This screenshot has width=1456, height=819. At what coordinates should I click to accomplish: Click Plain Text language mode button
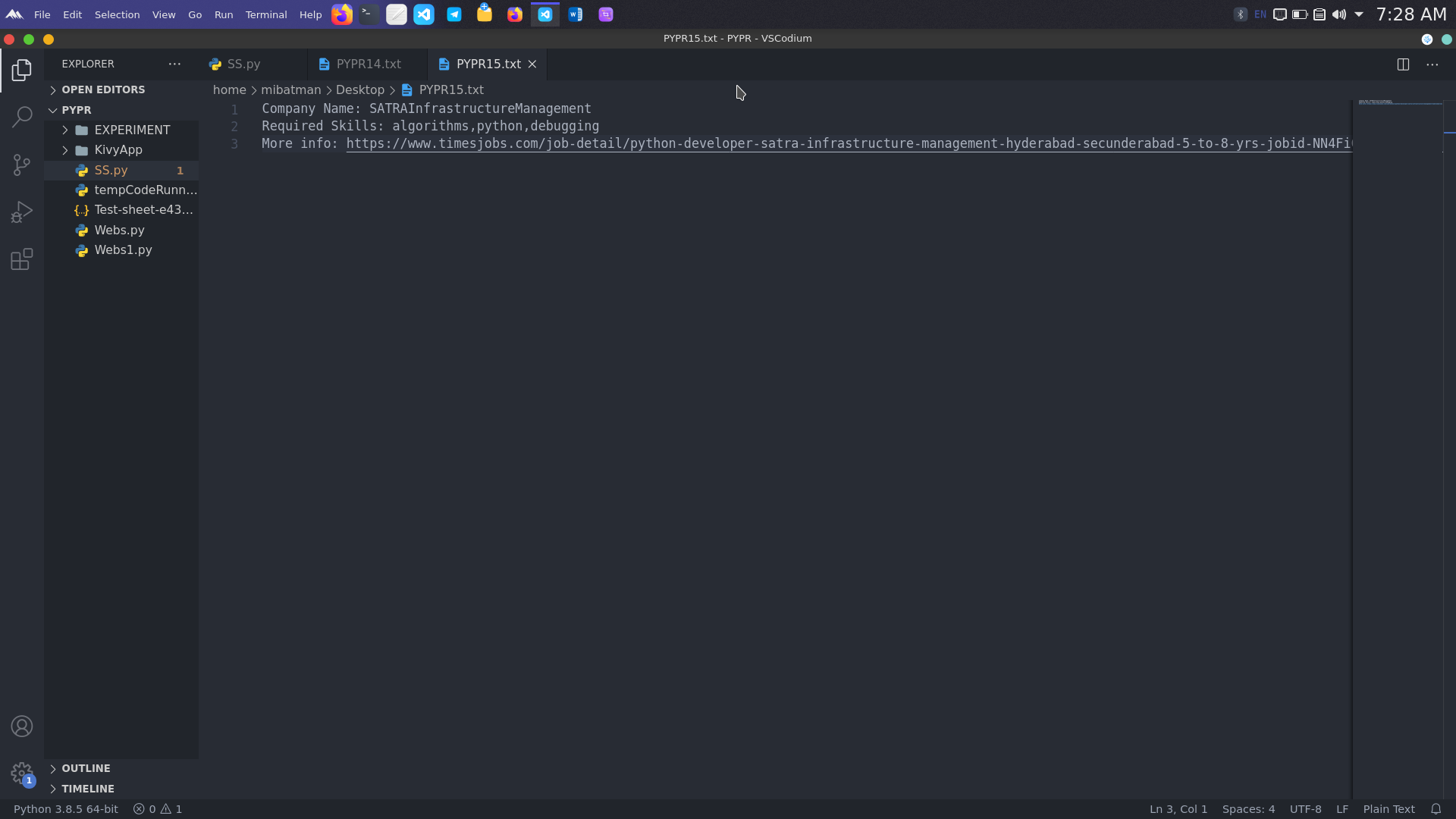point(1389,809)
